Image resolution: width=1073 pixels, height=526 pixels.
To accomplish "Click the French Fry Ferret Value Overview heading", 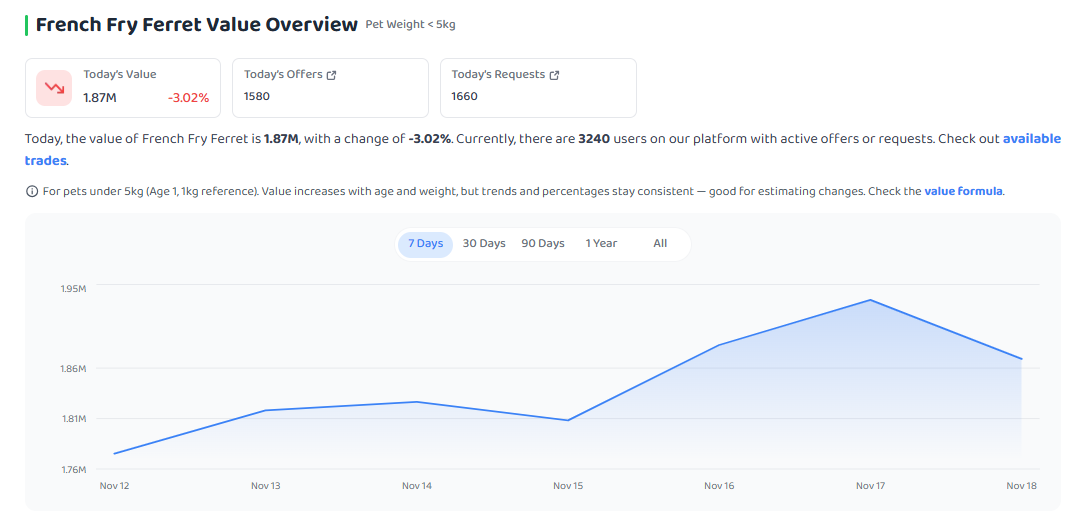I will (x=196, y=25).
